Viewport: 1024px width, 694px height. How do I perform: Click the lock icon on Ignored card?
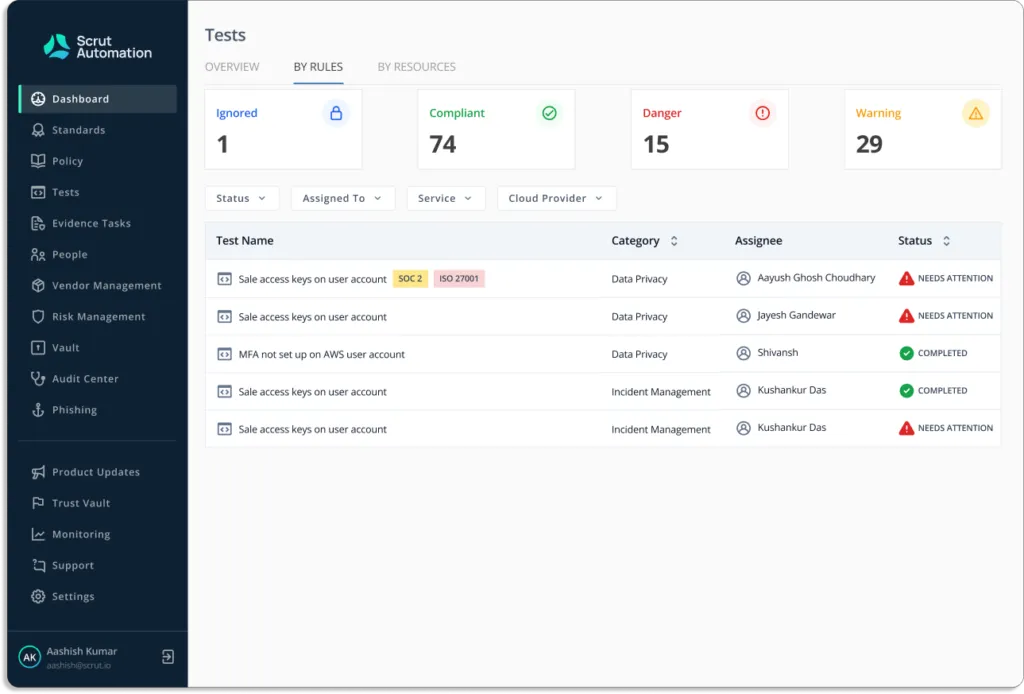point(336,113)
